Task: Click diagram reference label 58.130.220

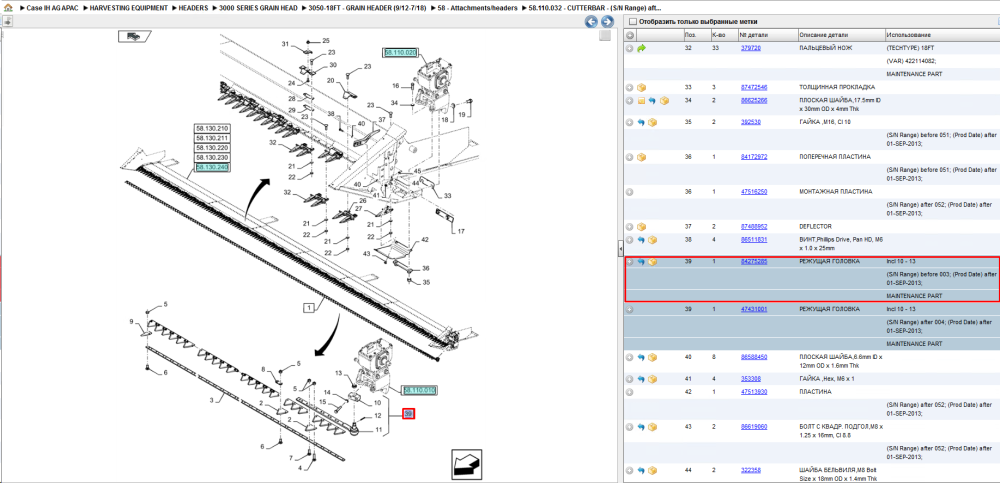Action: pyautogui.click(x=212, y=148)
